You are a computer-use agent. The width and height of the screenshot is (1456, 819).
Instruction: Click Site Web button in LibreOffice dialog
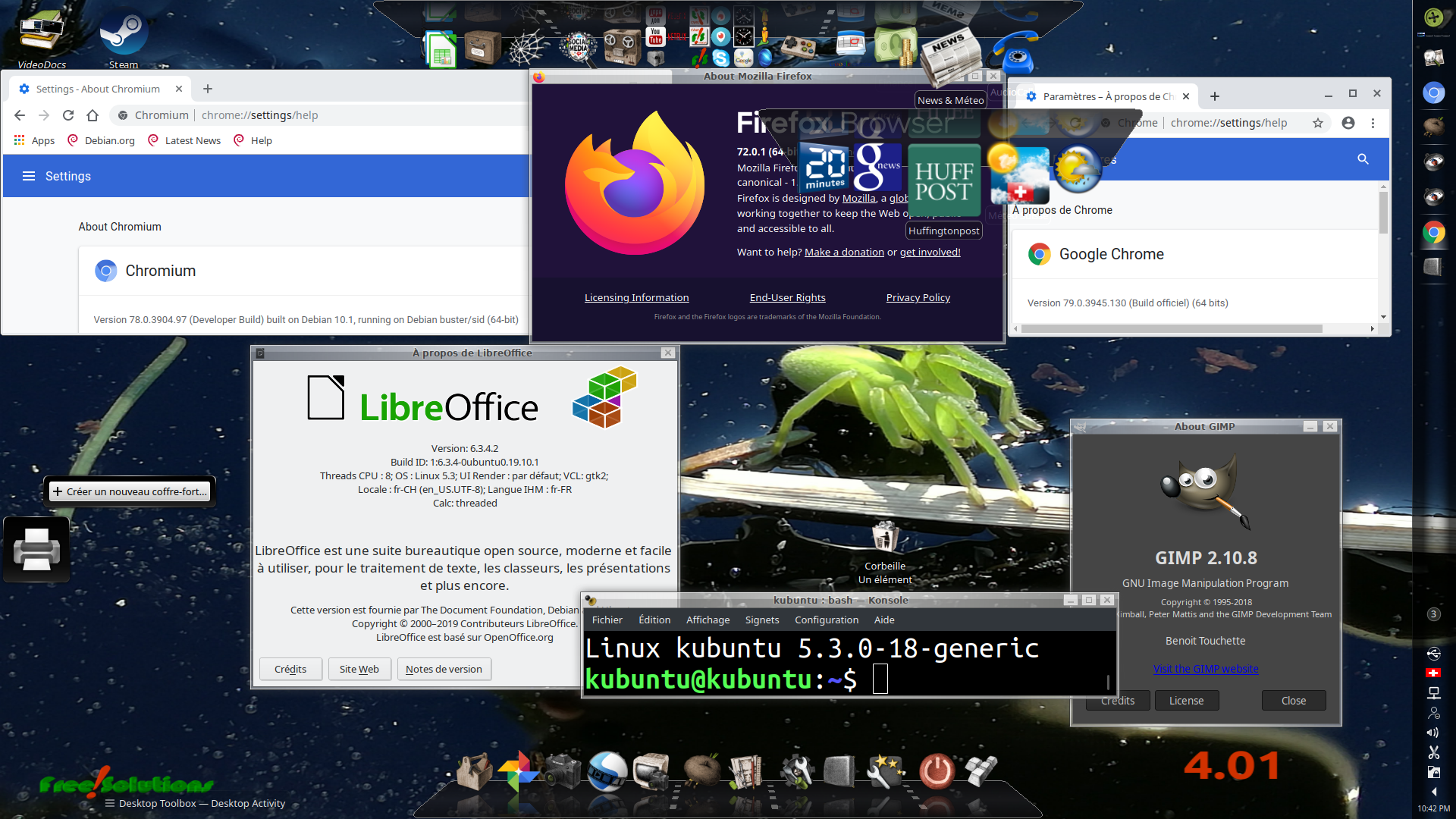[x=359, y=669]
